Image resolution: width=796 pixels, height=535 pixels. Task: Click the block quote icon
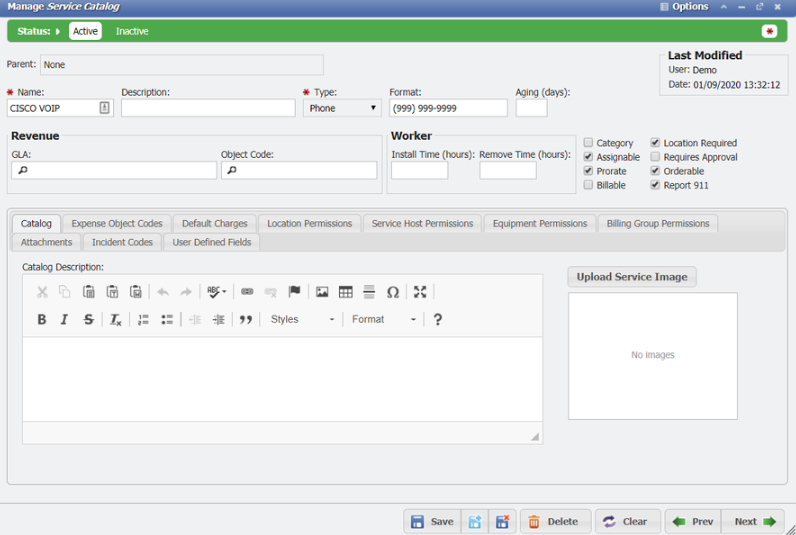pyautogui.click(x=246, y=320)
